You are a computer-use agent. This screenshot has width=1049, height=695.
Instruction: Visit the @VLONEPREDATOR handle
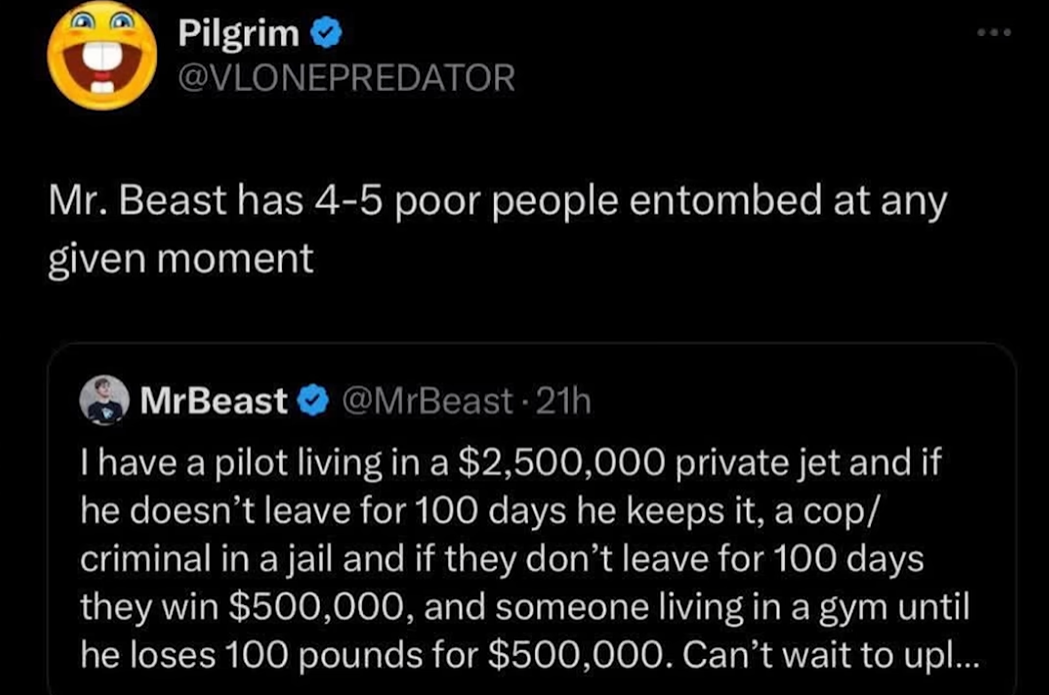pyautogui.click(x=346, y=78)
